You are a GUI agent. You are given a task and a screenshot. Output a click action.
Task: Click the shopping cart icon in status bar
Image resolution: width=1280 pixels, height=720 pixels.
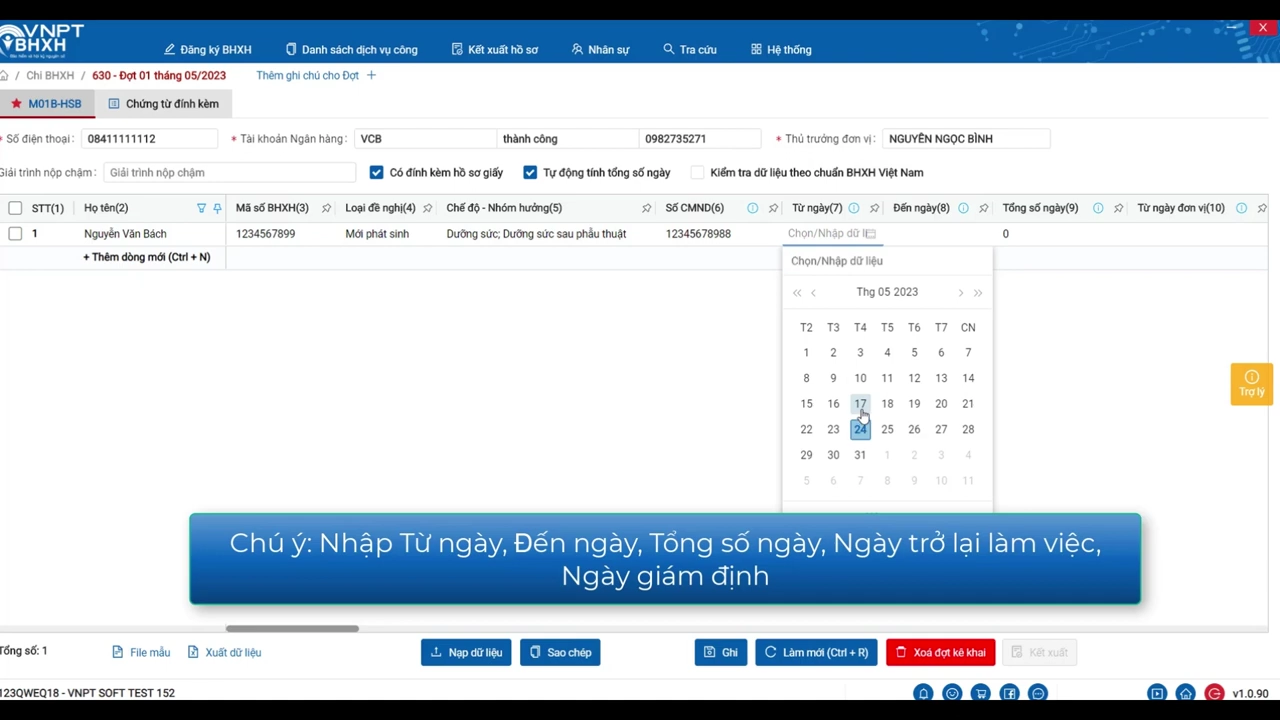pyautogui.click(x=981, y=693)
